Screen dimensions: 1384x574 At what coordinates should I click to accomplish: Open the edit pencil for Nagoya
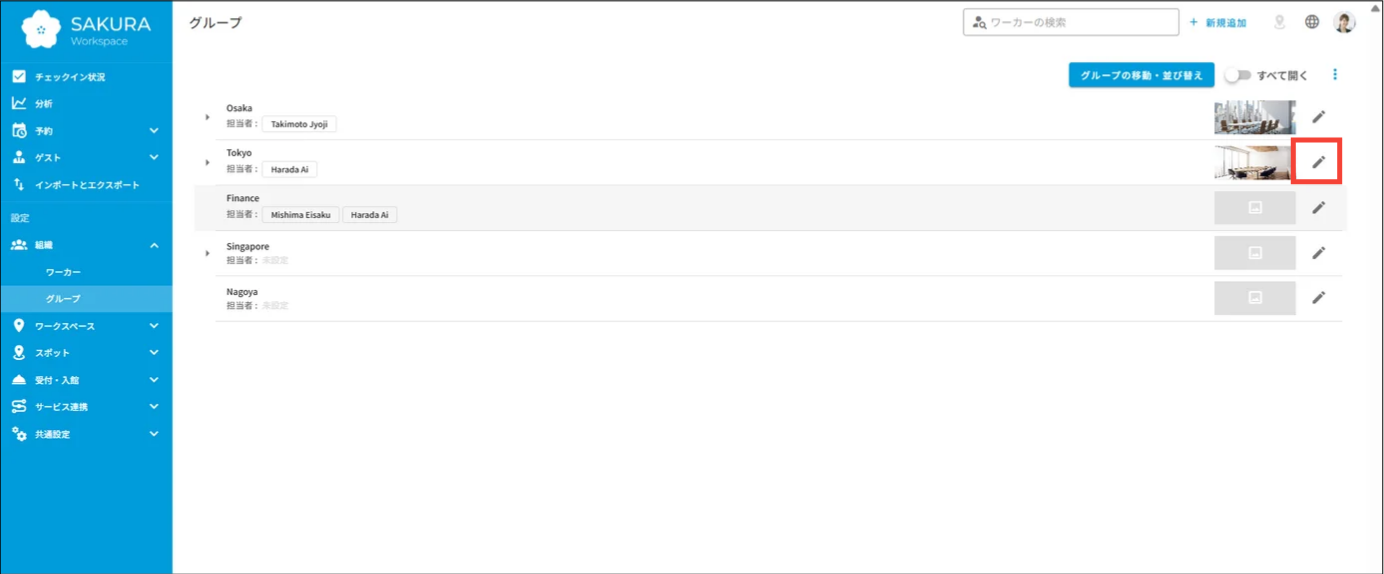point(1318,297)
